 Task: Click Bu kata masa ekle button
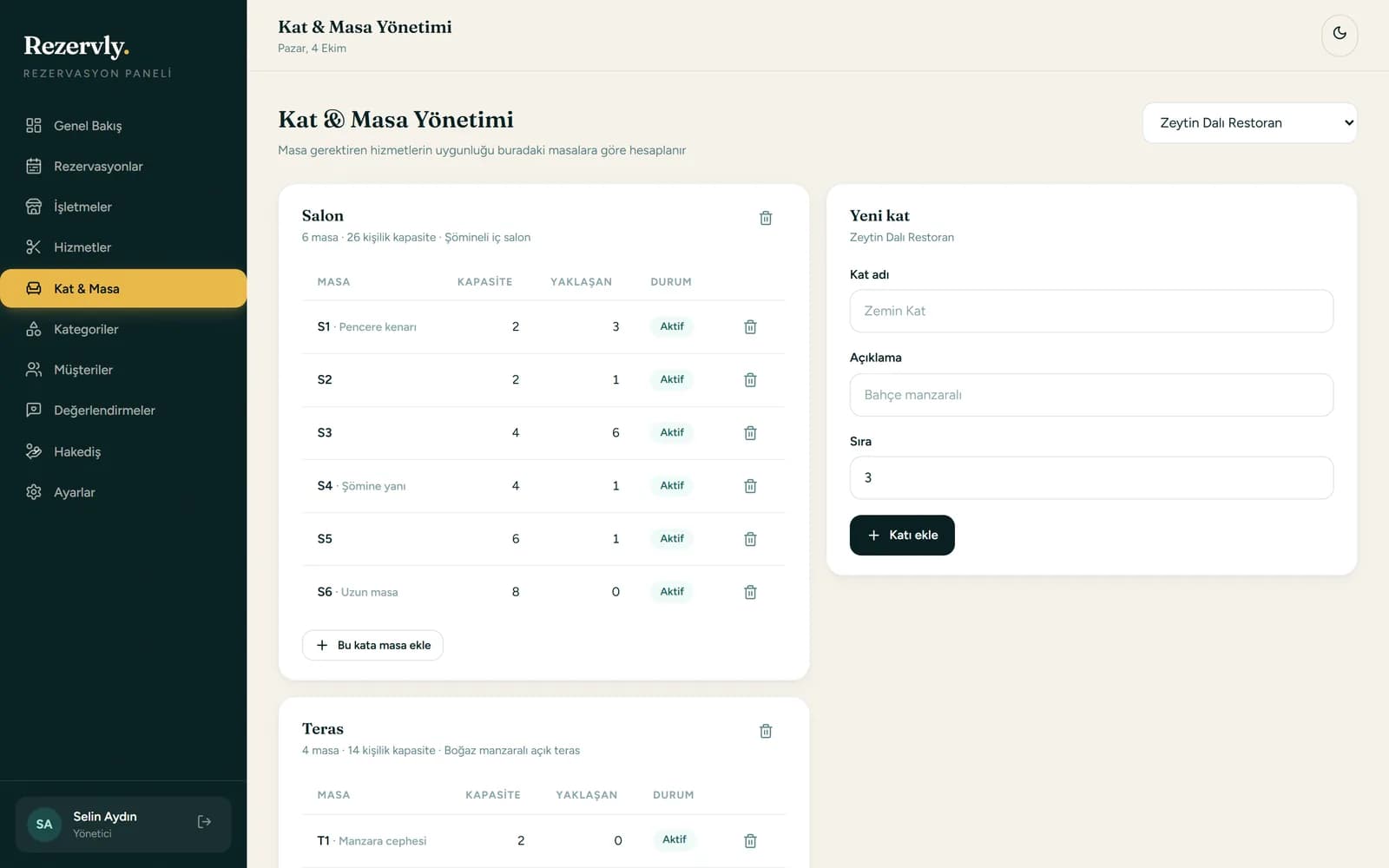pos(372,645)
